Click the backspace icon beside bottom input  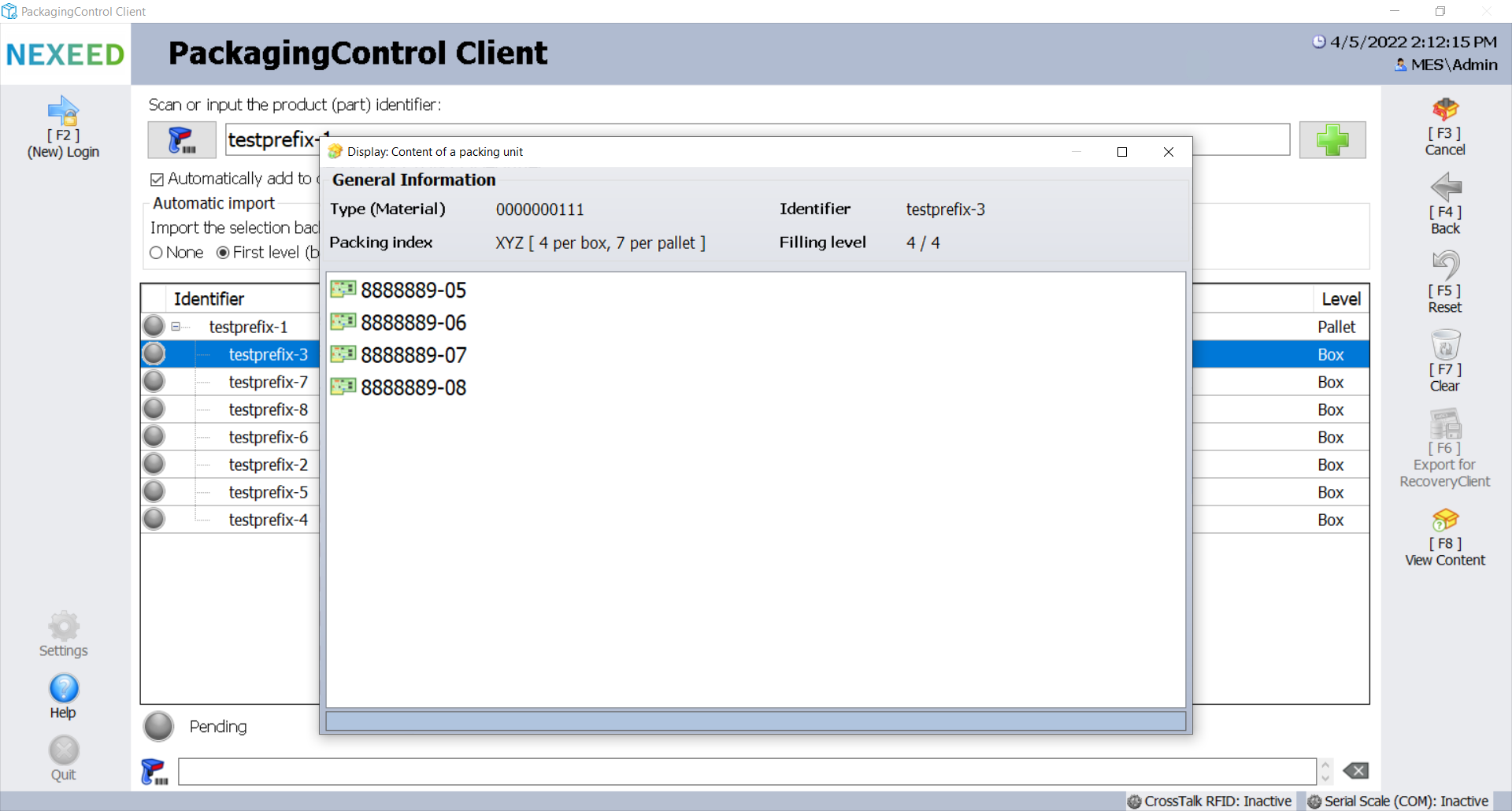click(1355, 771)
